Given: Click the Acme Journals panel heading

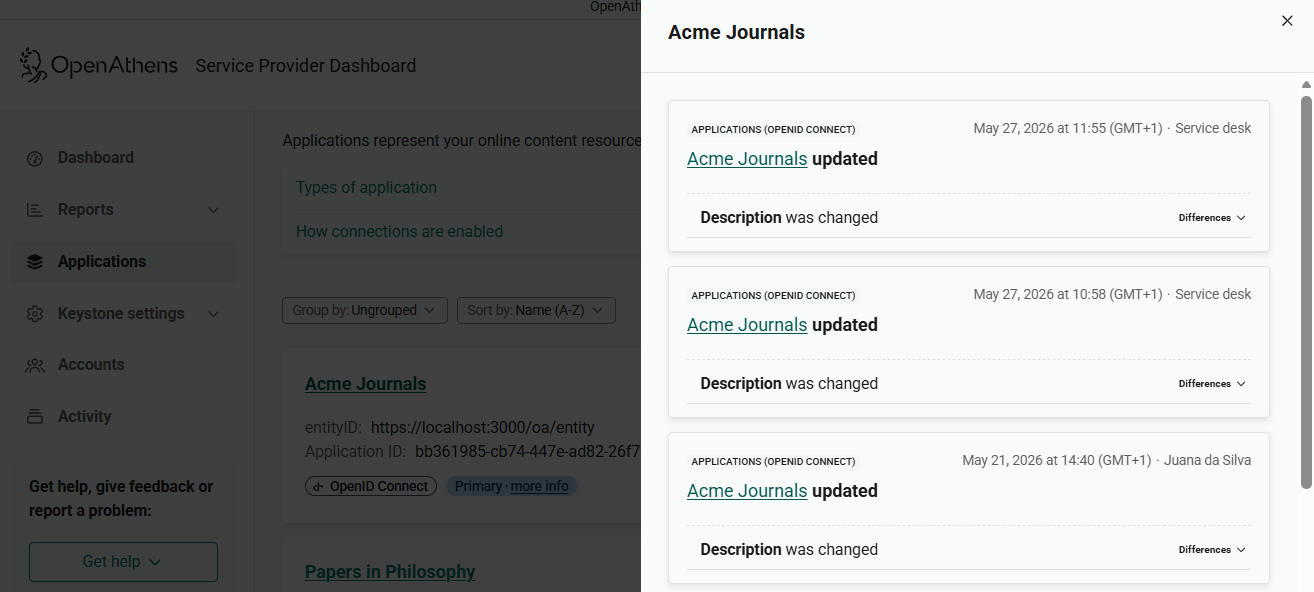Looking at the screenshot, I should pyautogui.click(x=736, y=32).
